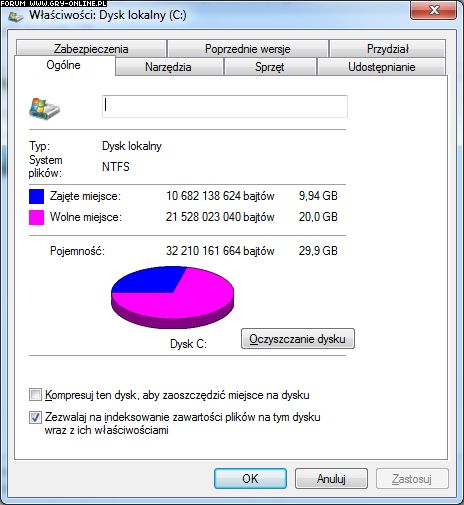Viewport: 464px width, 505px height.
Task: Confirm with the OK button
Action: coord(250,479)
